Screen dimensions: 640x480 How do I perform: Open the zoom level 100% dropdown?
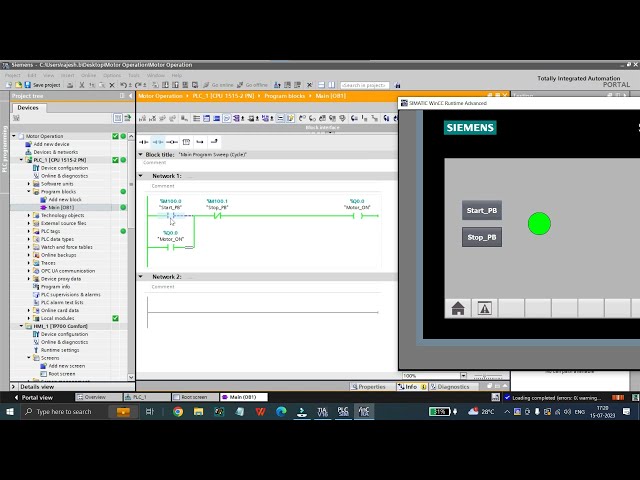tap(463, 376)
